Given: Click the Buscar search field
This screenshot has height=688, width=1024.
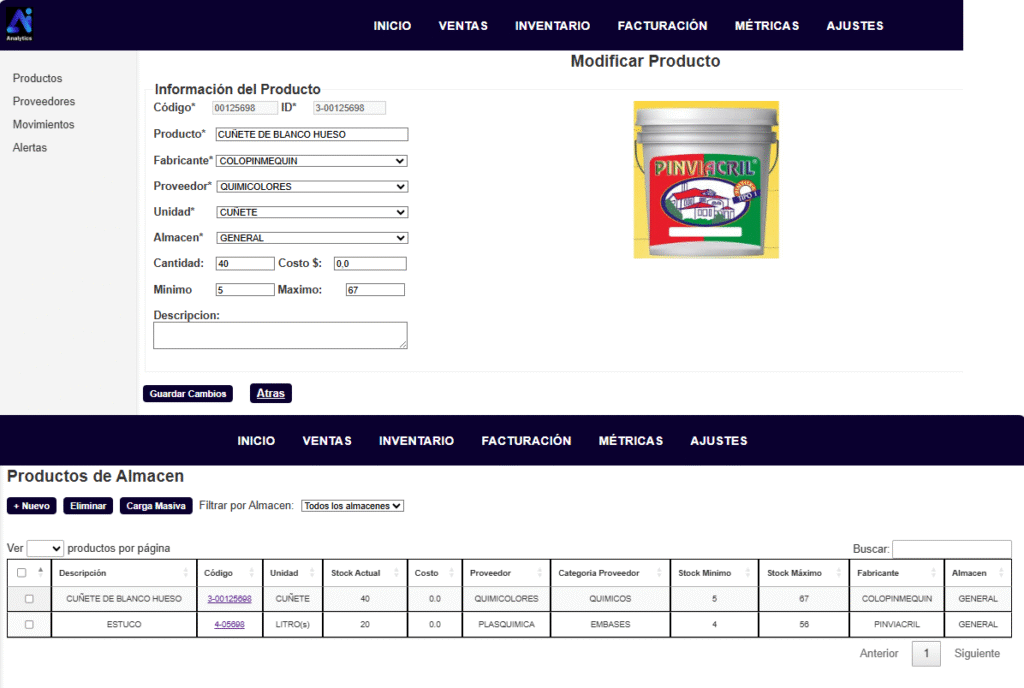Looking at the screenshot, I should [951, 549].
